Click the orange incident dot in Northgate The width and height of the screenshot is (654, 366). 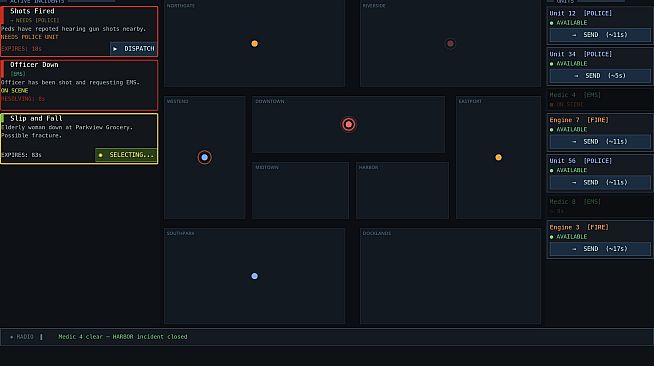[x=254, y=43]
